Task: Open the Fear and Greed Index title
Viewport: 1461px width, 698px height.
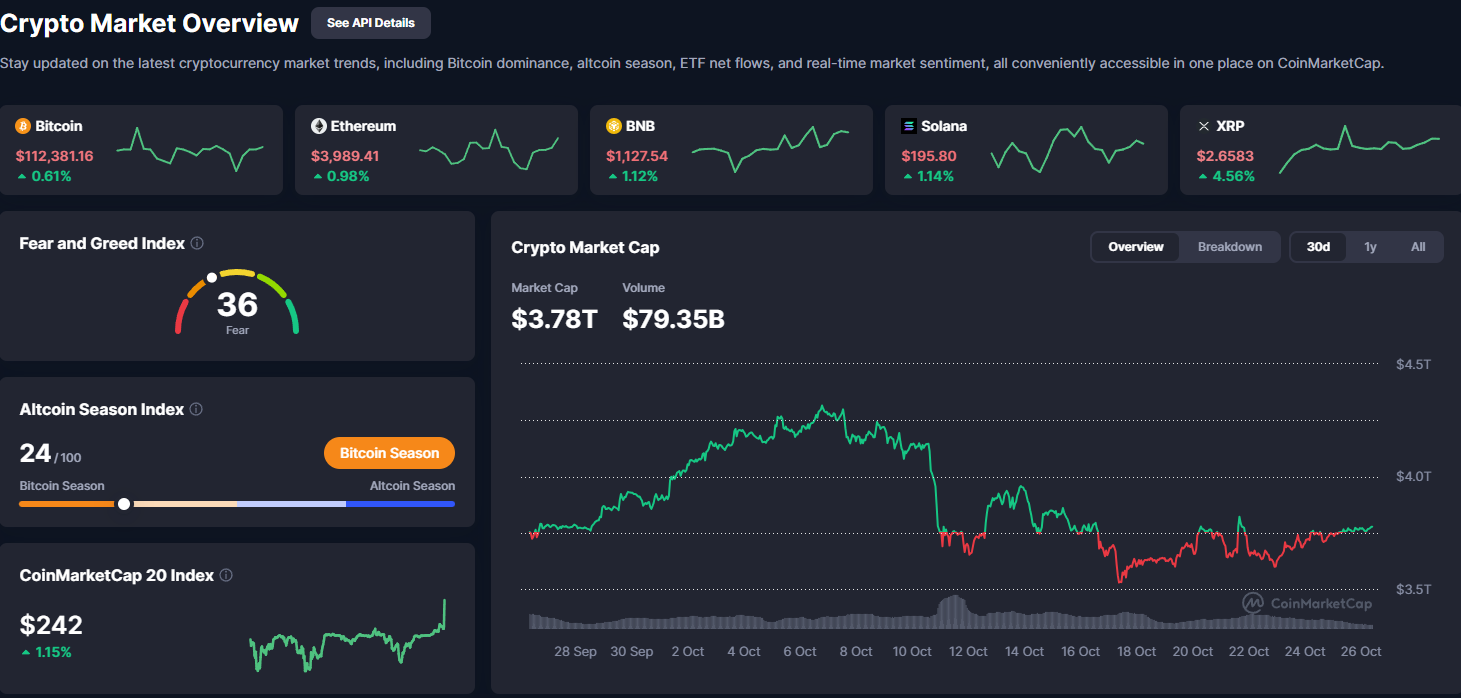Action: (102, 243)
